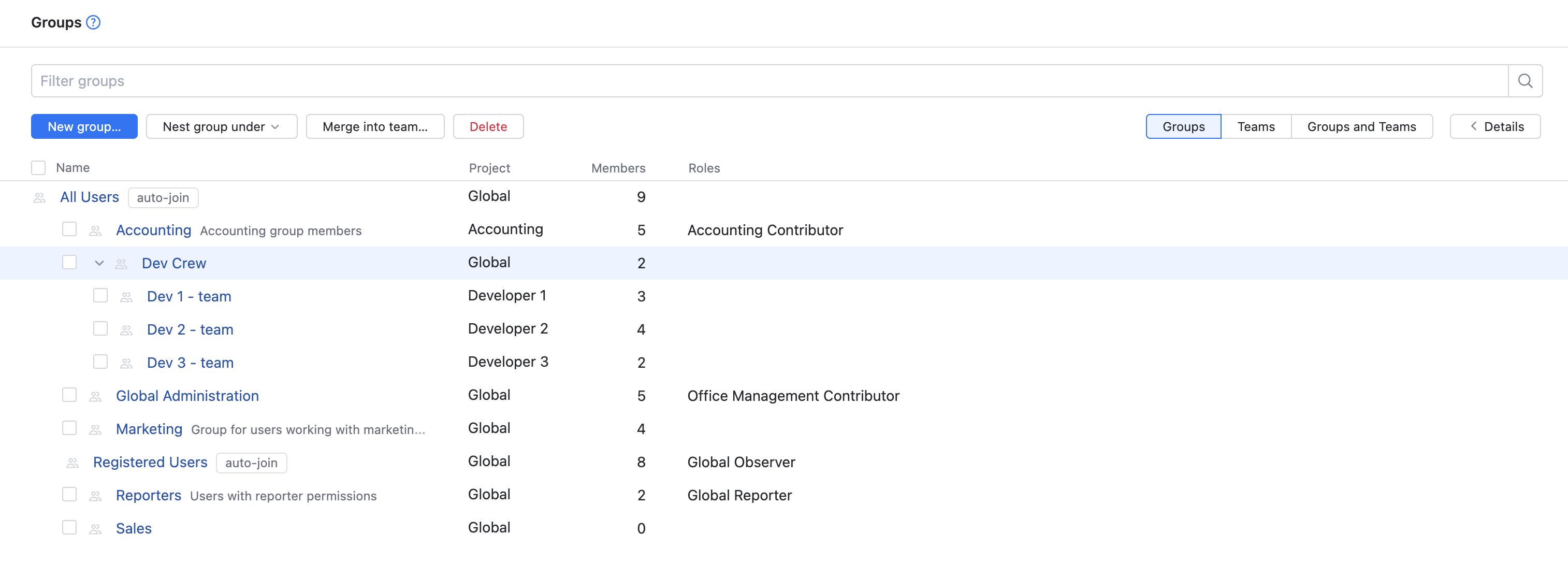
Task: Click the group icon next to Registered Users
Action: (x=72, y=463)
